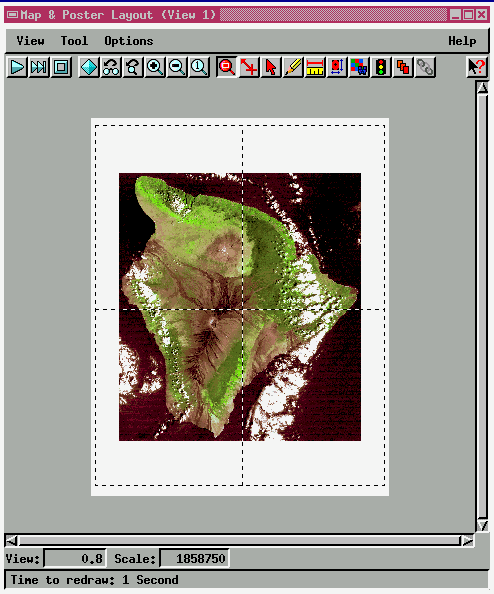Click the traffic light icon button
This screenshot has height=594, width=494.
381,67
